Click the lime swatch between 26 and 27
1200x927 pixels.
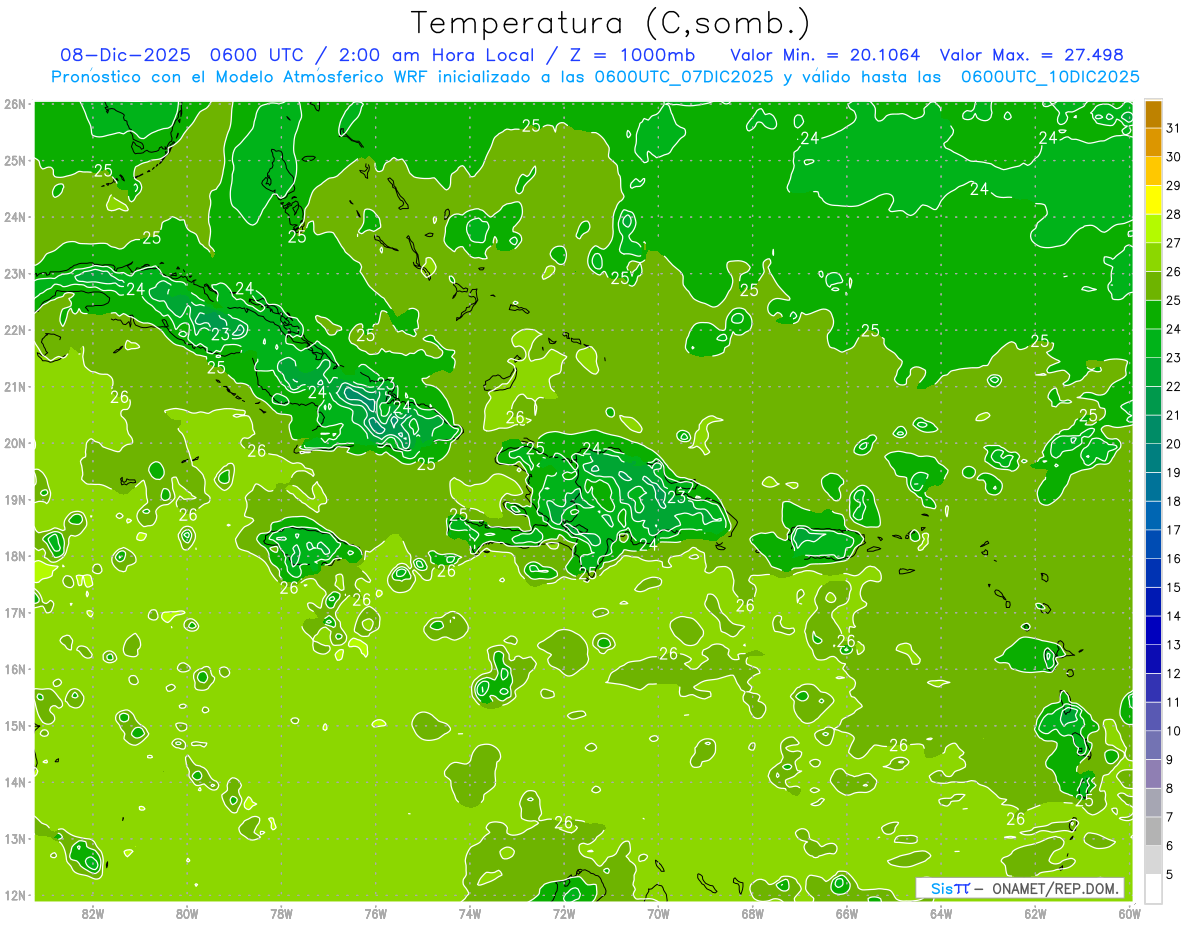pos(1153,257)
